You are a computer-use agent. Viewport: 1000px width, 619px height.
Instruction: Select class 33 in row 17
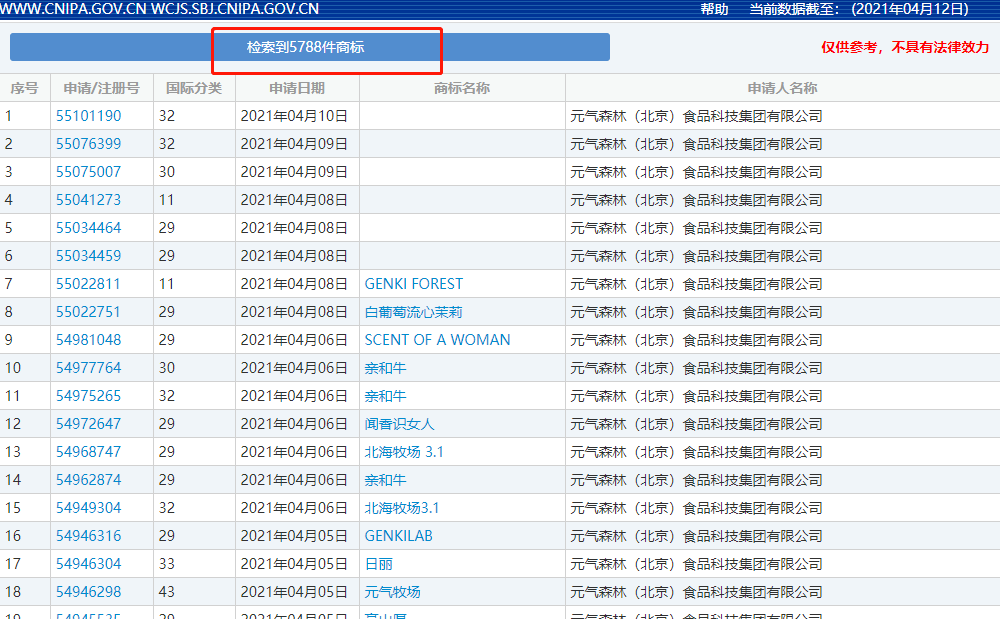click(x=167, y=565)
